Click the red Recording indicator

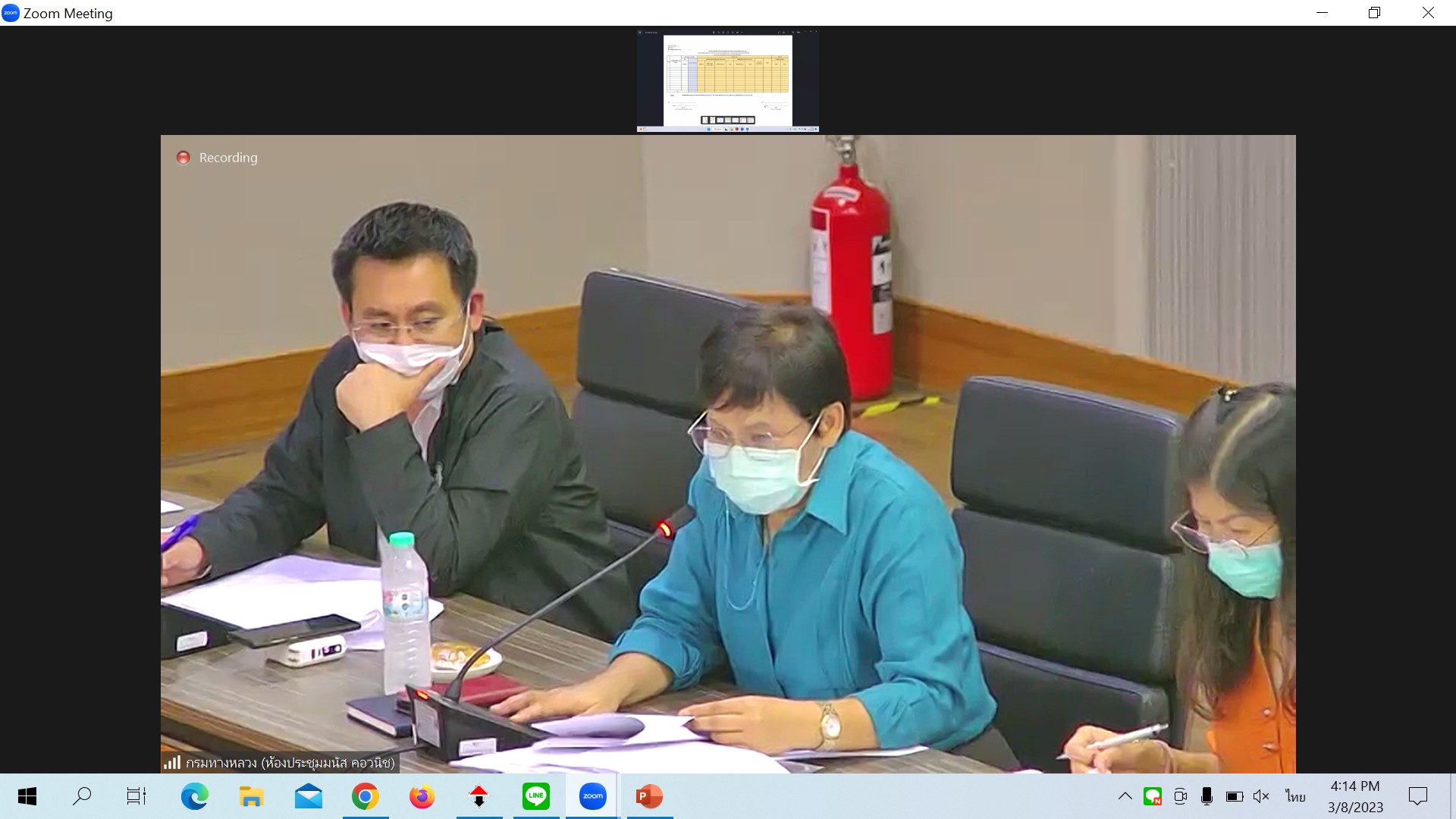tap(184, 158)
